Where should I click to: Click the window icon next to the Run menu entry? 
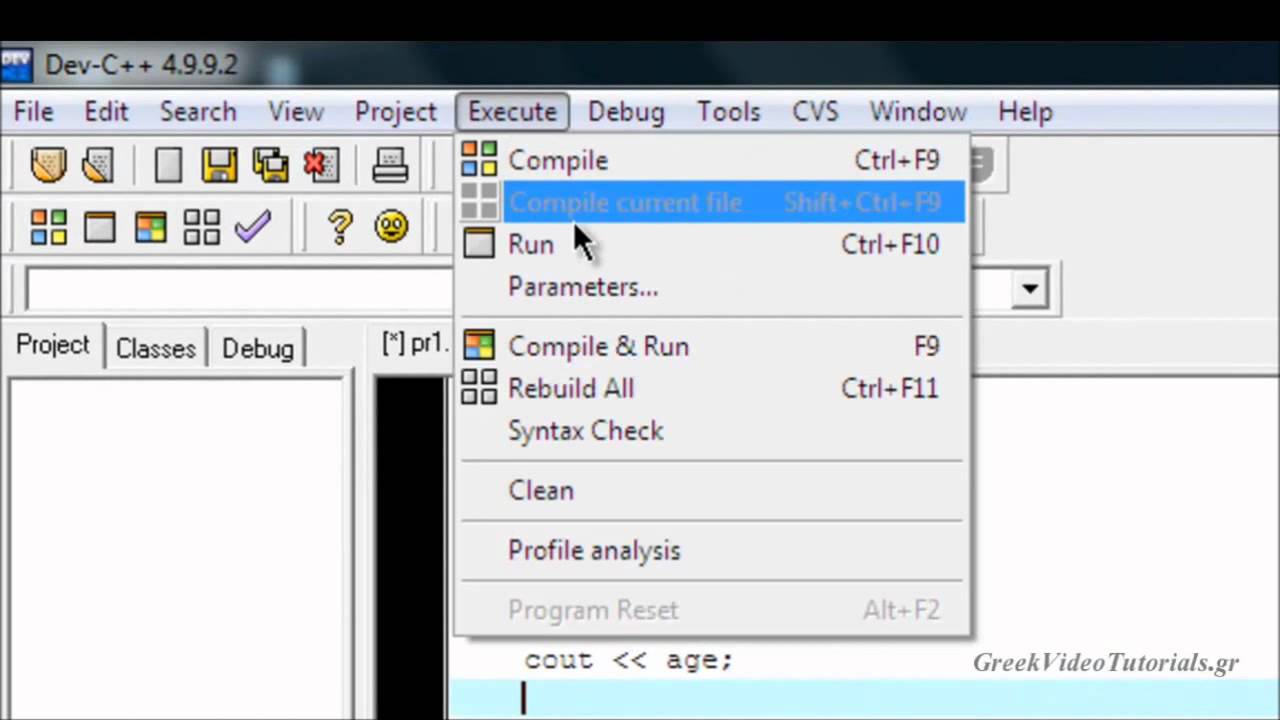coord(479,244)
